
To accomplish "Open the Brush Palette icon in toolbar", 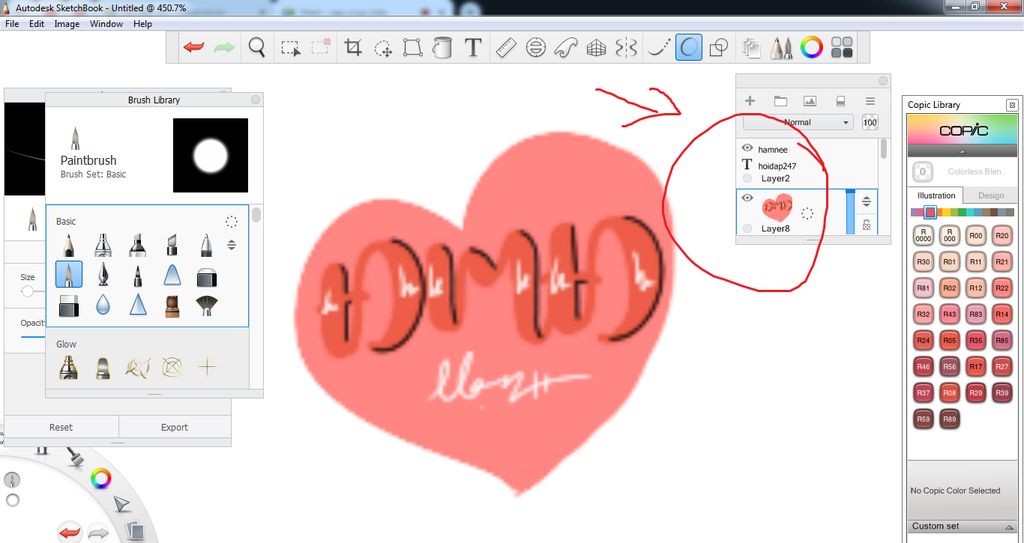I will [x=781, y=48].
